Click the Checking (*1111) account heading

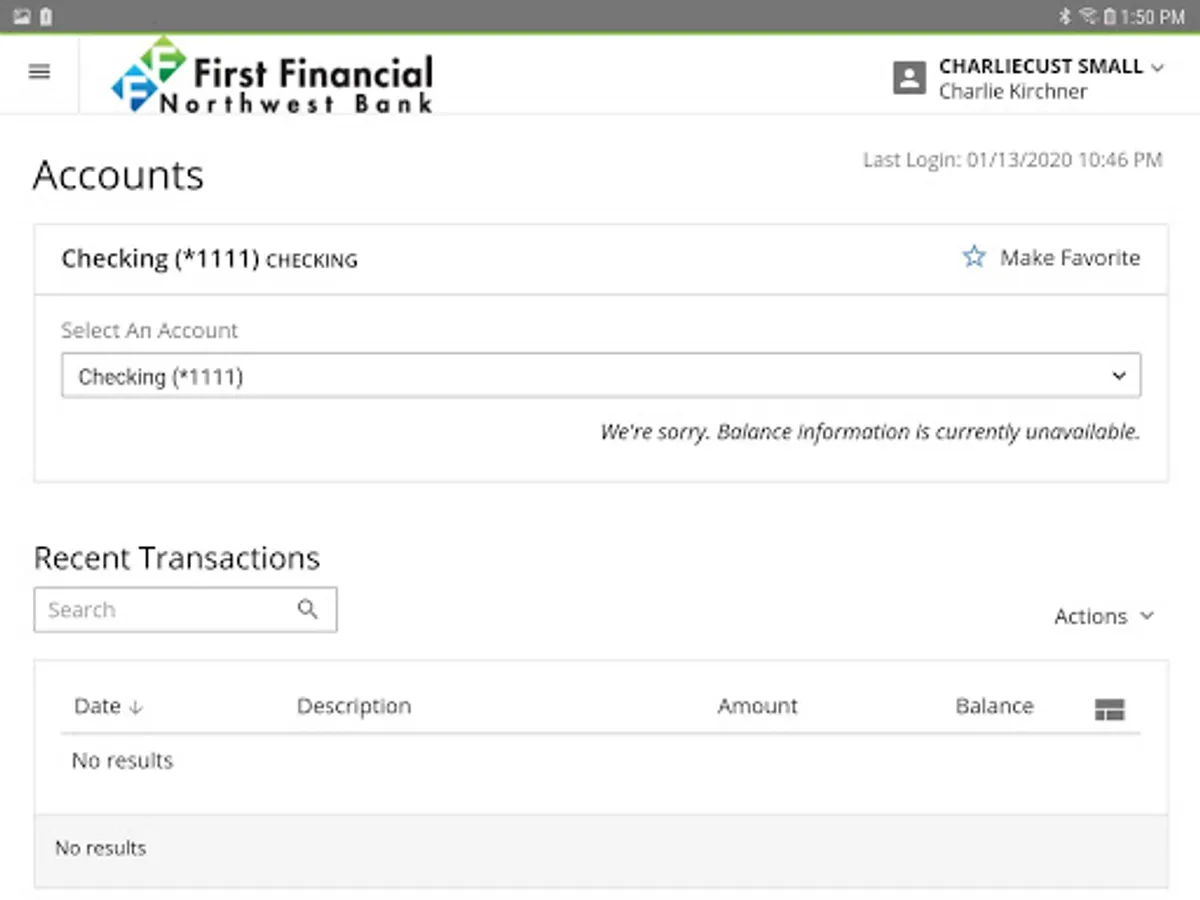point(160,258)
